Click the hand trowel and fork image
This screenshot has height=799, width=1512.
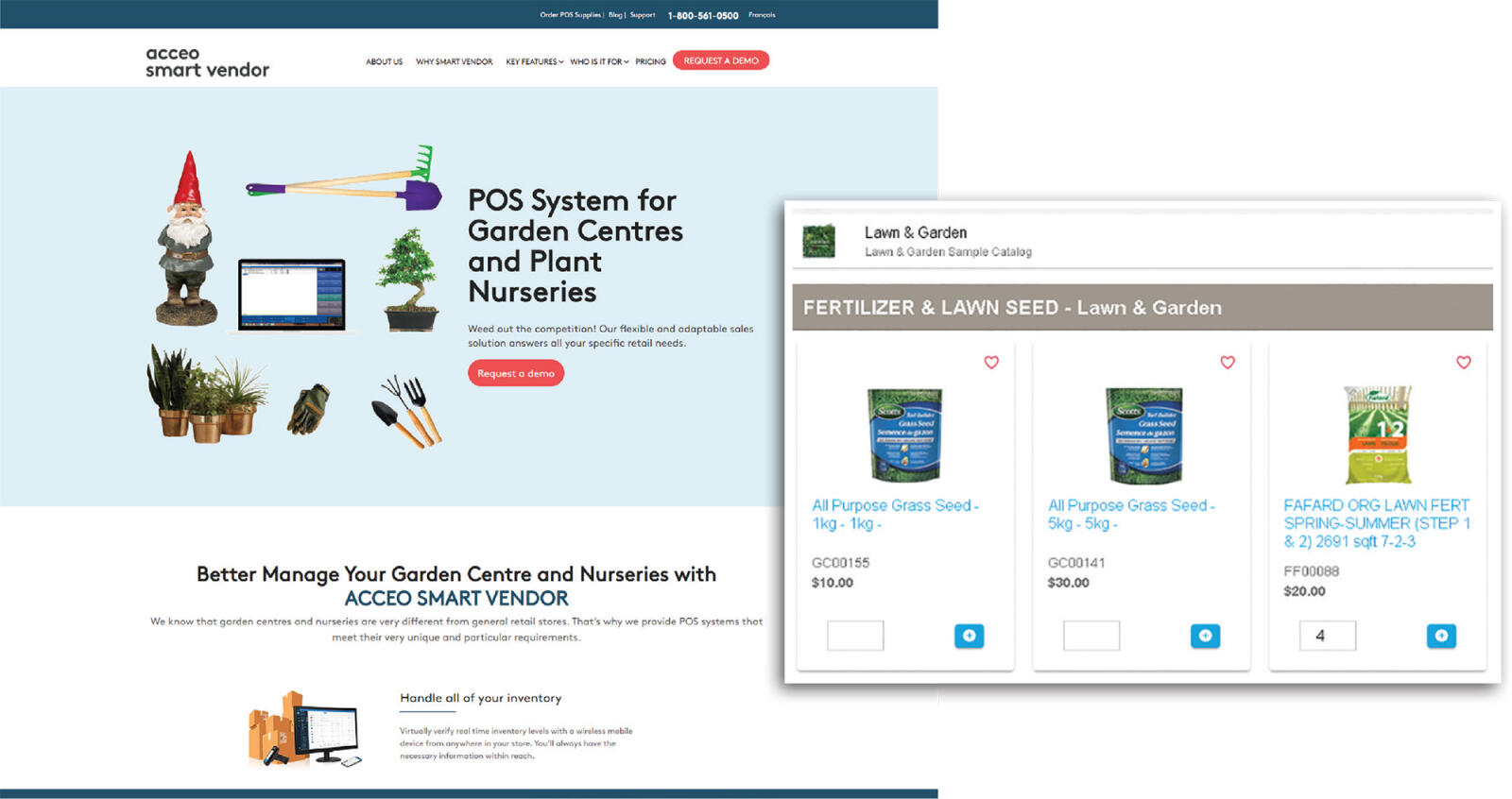[x=407, y=411]
